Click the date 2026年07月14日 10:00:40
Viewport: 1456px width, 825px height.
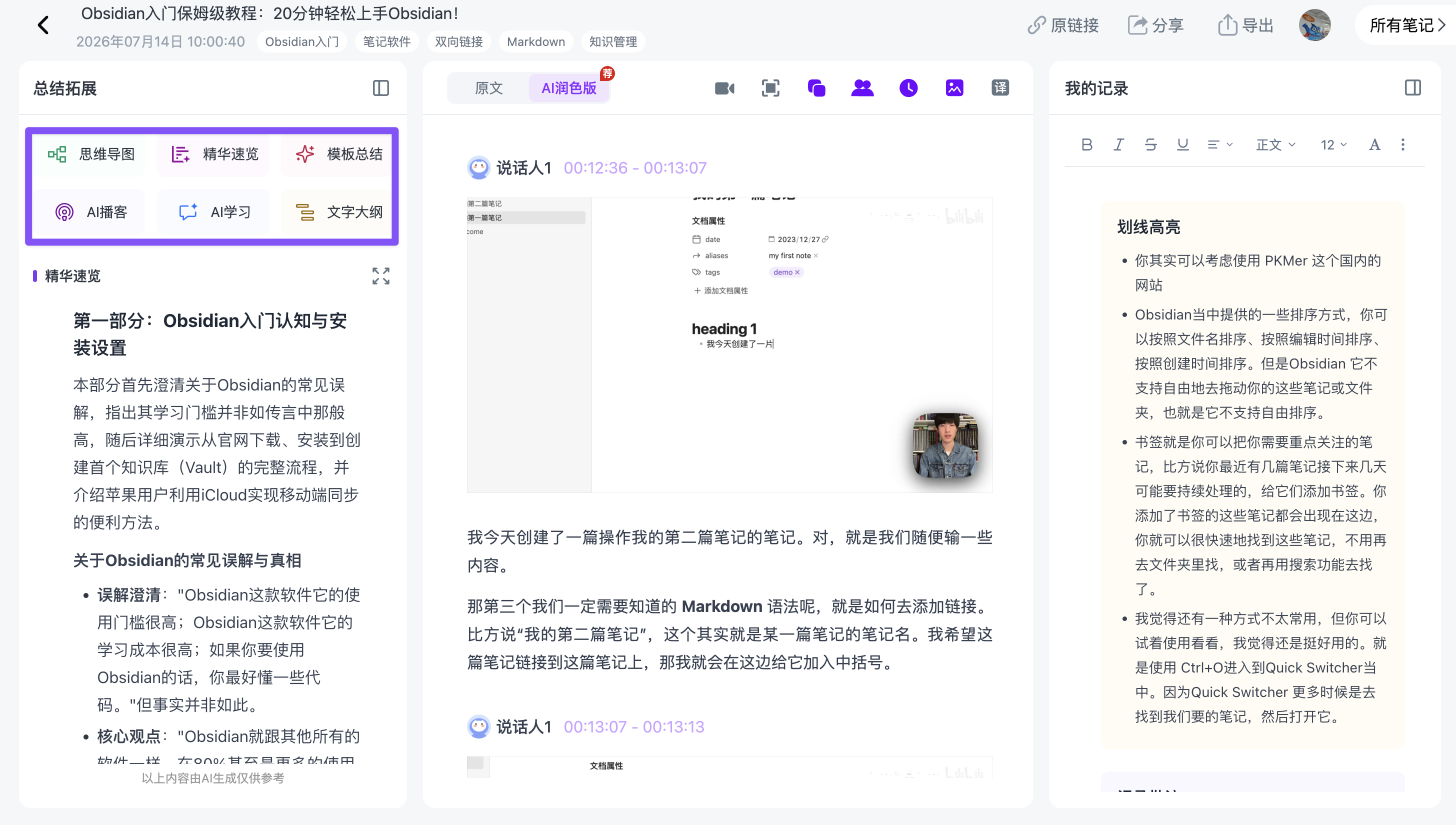pyautogui.click(x=160, y=42)
